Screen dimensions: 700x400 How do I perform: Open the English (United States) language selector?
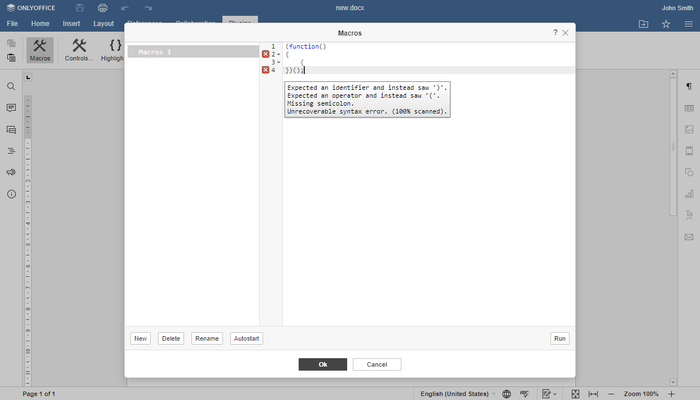tap(457, 394)
